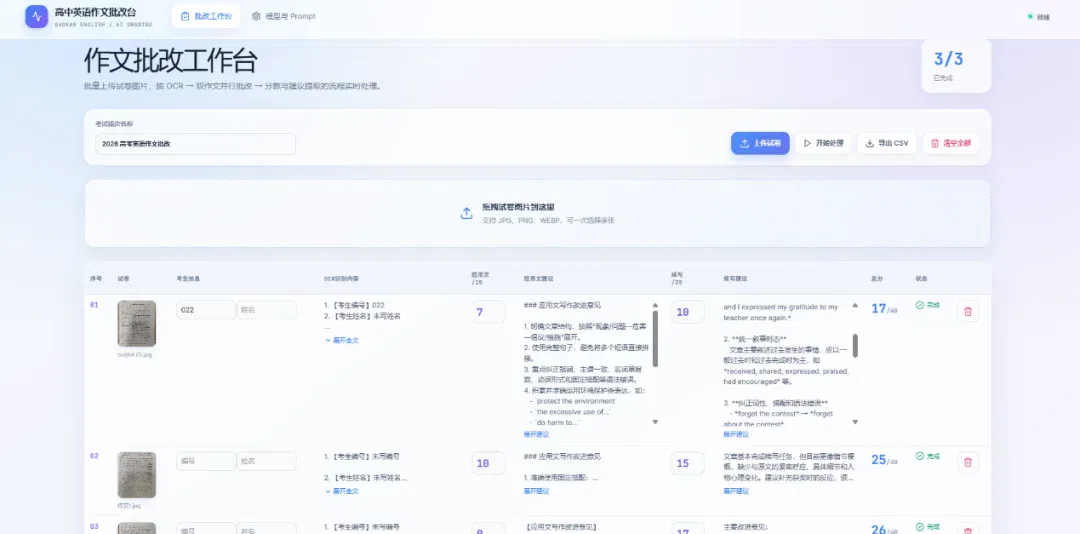The height and width of the screenshot is (534, 1080).
Task: Click the row 01 student name field
Action: (x=267, y=310)
